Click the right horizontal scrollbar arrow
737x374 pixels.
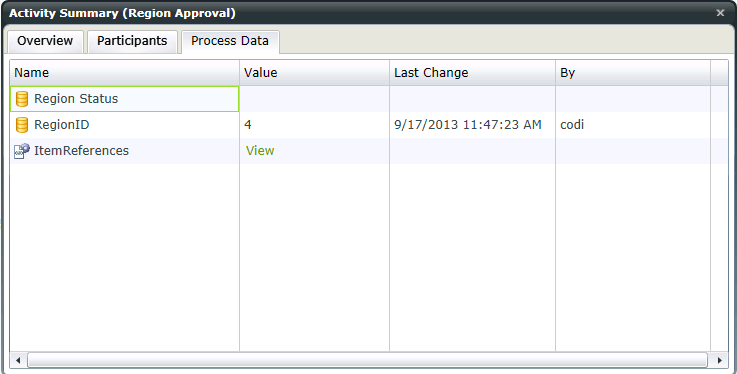click(x=720, y=360)
